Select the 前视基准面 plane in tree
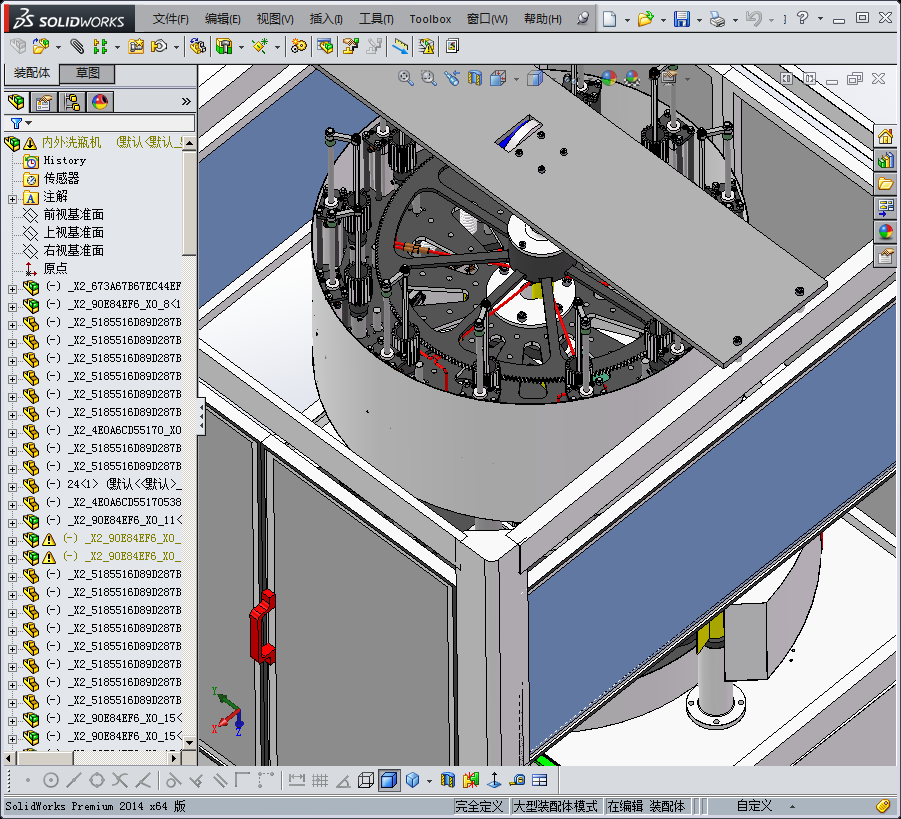Image resolution: width=901 pixels, height=819 pixels. point(73,215)
